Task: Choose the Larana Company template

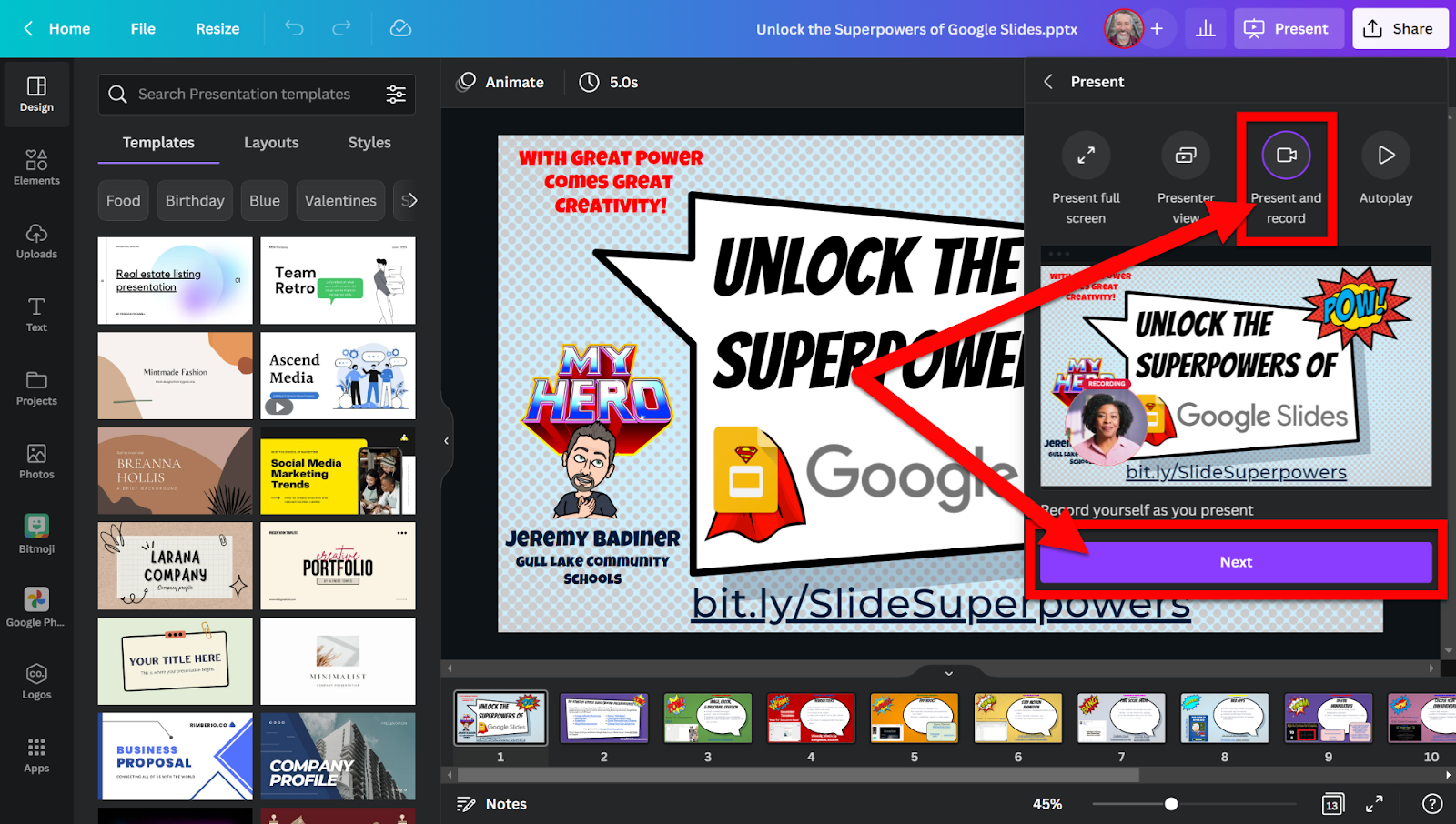Action: tap(176, 566)
